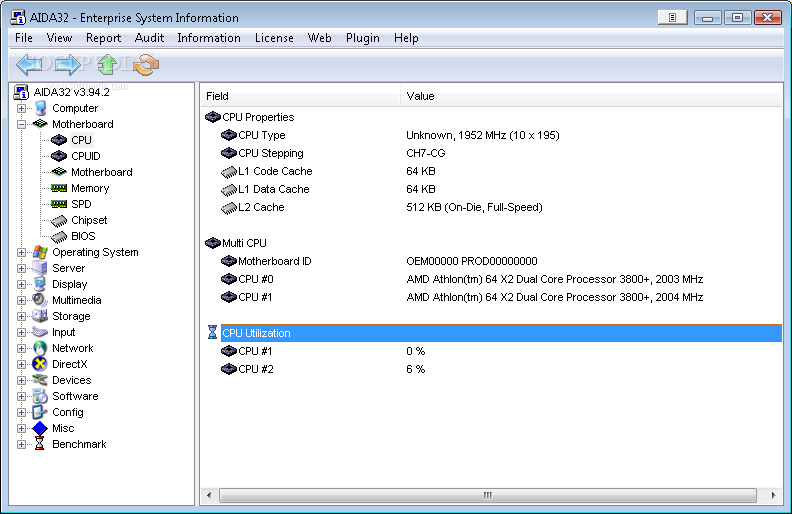Screen dimensions: 792x514
Task: Click the Forward arrow toolbar icon
Action: click(68, 64)
